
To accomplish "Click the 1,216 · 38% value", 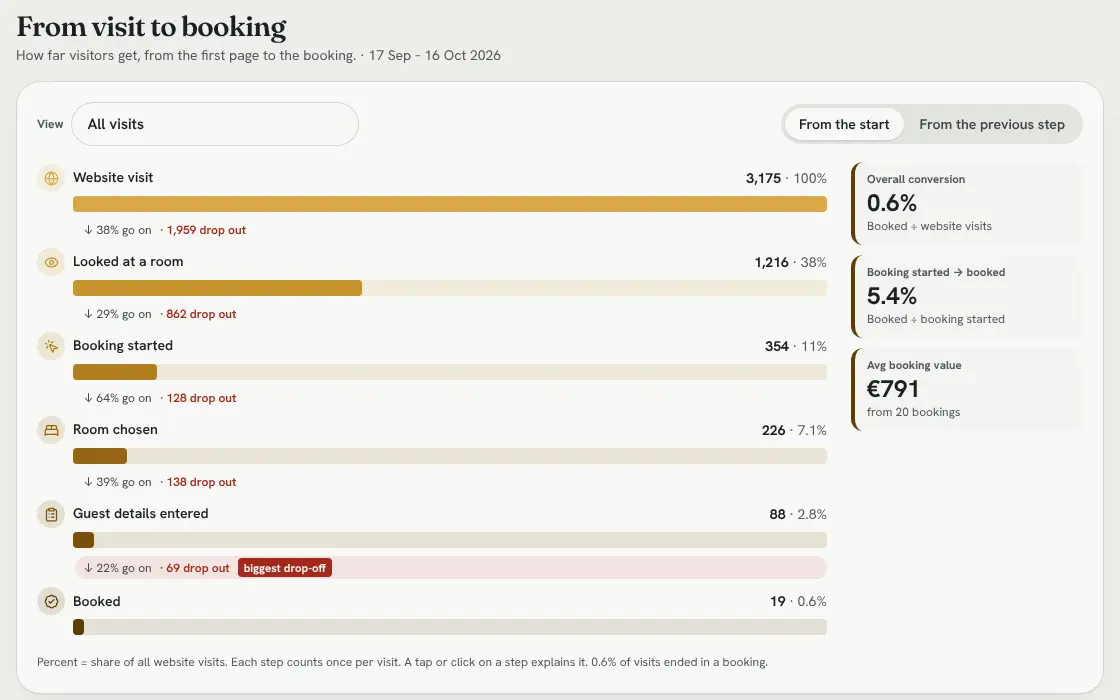I will pyautogui.click(x=790, y=262).
